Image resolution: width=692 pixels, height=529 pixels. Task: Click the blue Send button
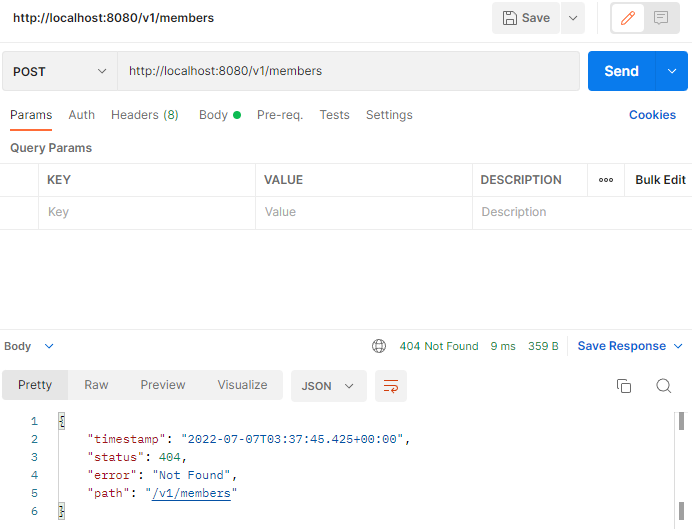point(621,71)
